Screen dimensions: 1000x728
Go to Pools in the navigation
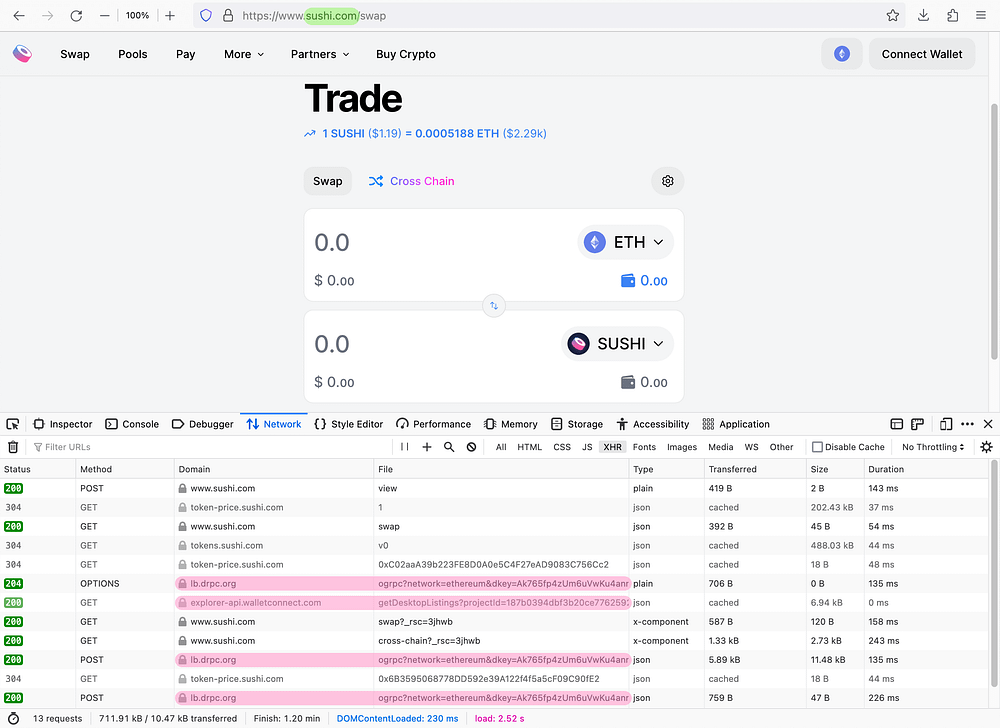[x=133, y=54]
